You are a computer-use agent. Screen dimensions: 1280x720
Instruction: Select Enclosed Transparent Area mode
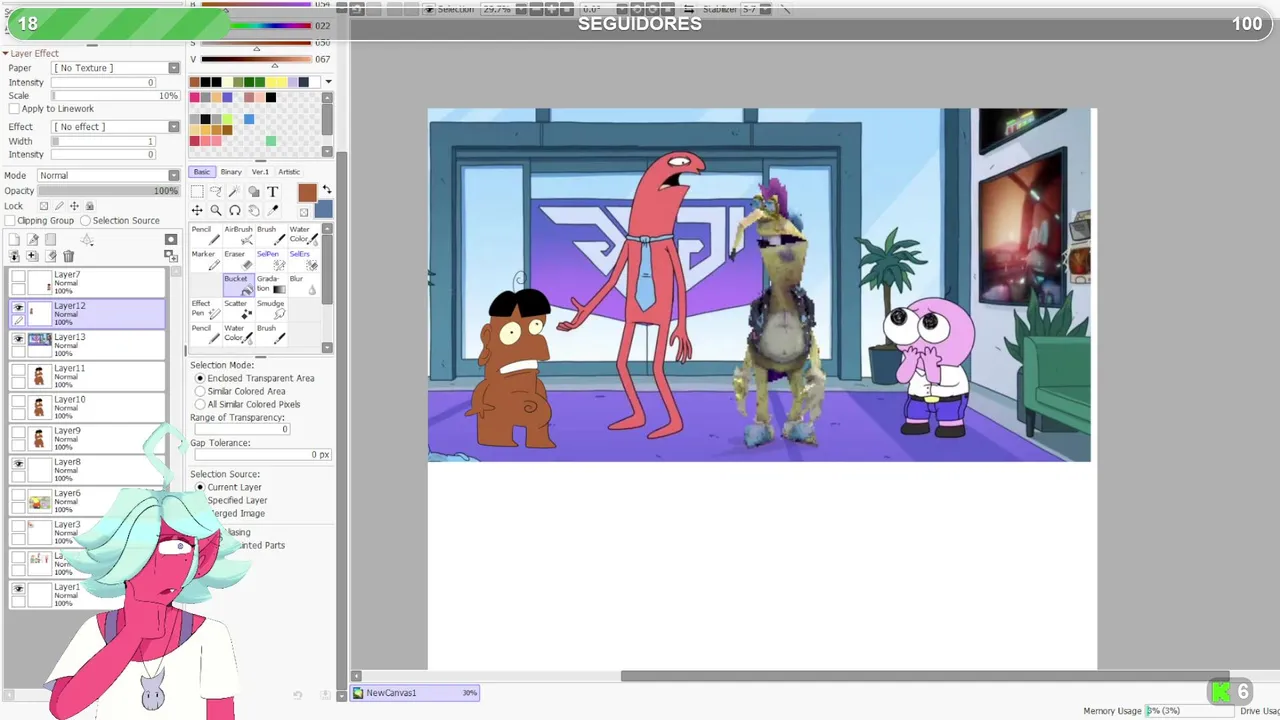pos(200,378)
